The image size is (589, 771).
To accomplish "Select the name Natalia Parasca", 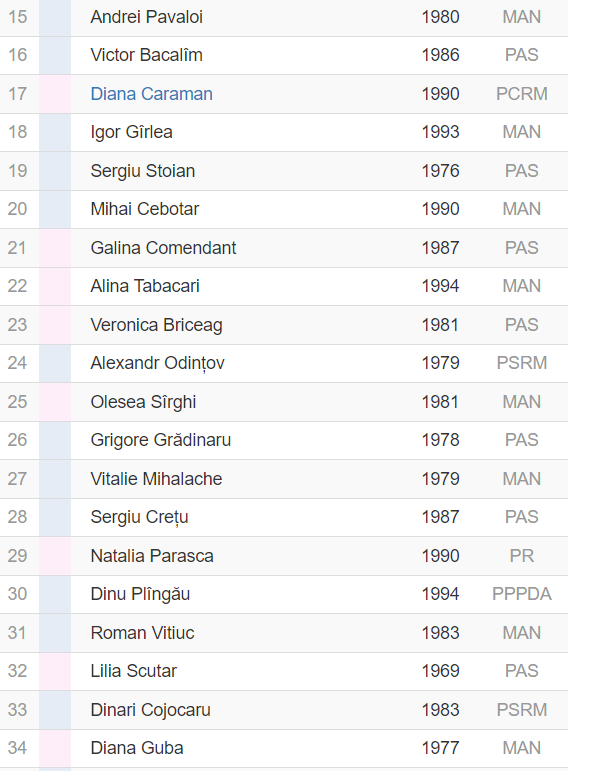I will (x=152, y=556).
